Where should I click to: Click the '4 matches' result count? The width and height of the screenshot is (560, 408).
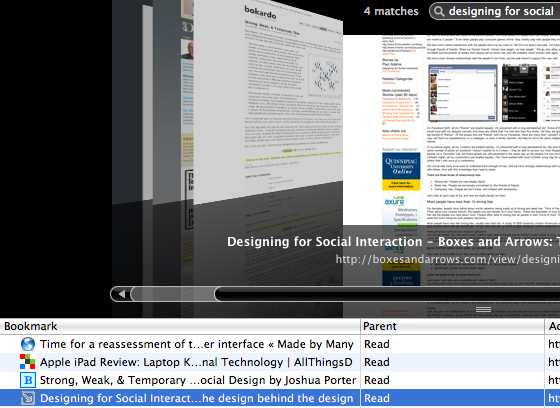click(x=391, y=11)
